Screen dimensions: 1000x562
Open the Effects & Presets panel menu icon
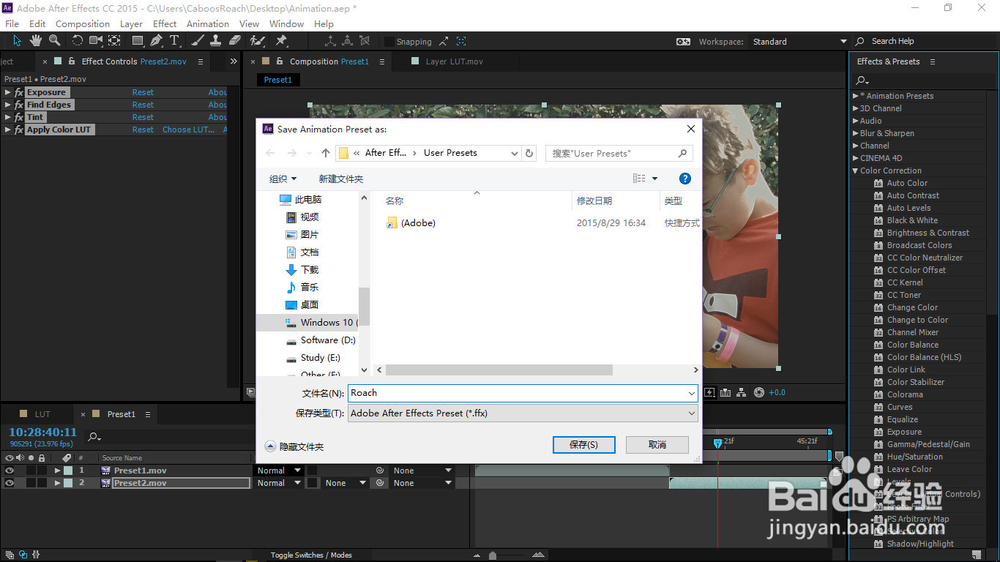(932, 62)
